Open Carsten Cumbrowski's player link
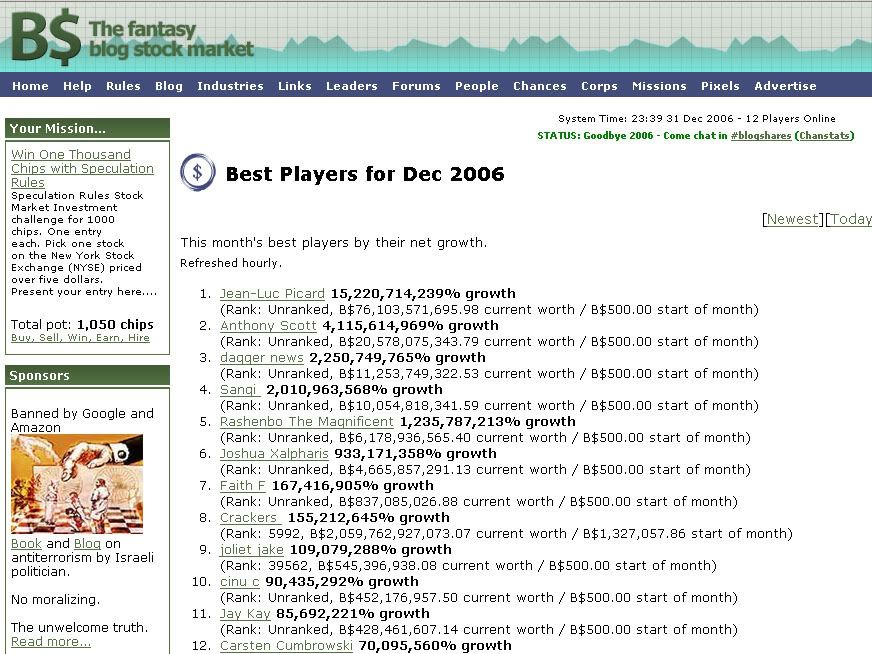 pyautogui.click(x=286, y=646)
